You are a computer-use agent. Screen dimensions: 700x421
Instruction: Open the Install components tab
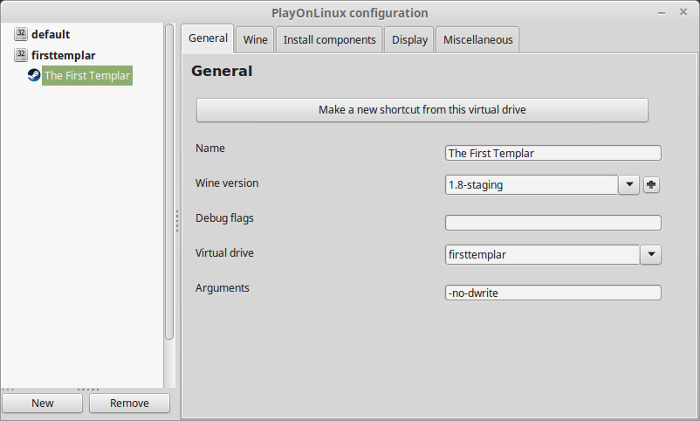tap(329, 40)
